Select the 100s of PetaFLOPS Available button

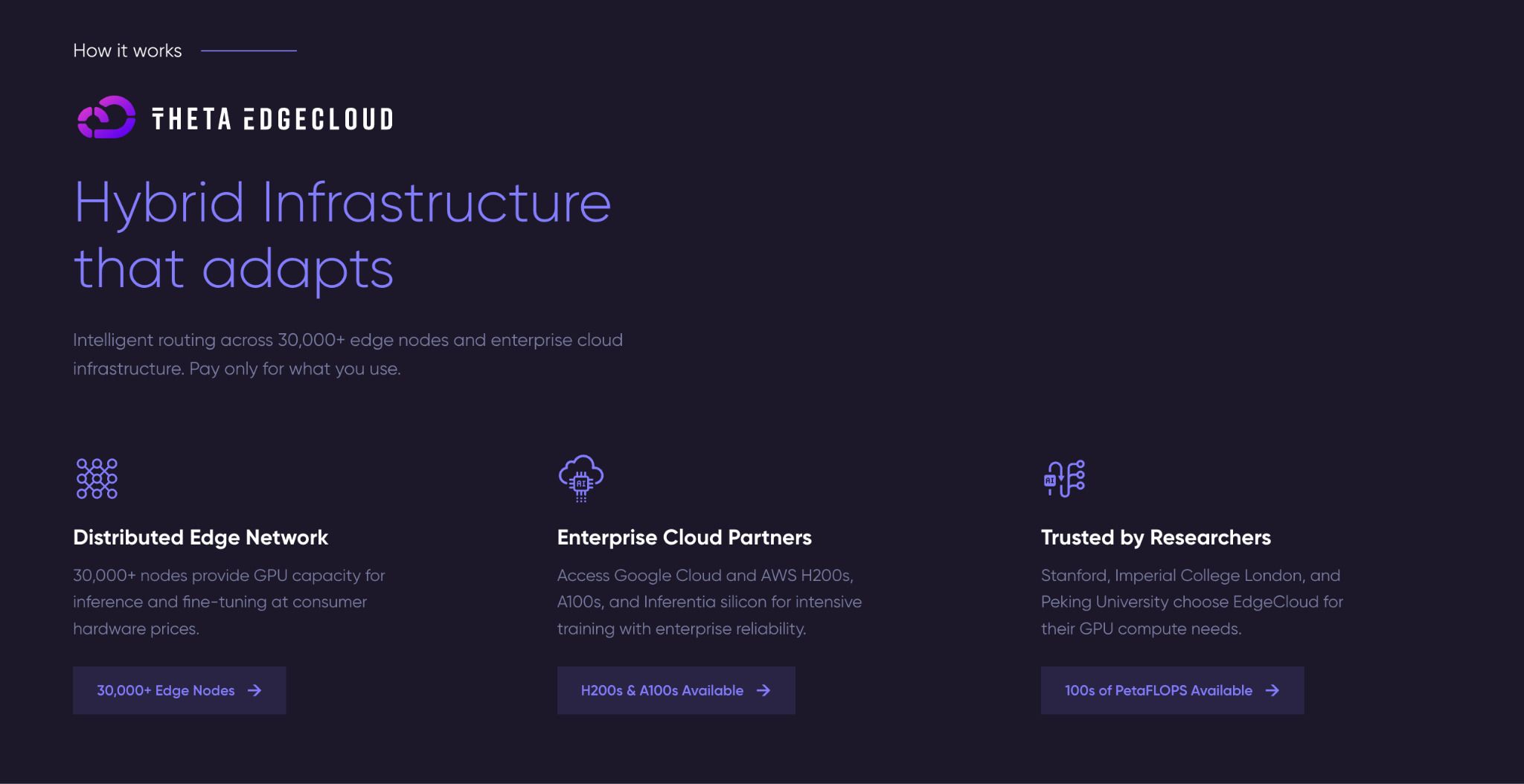(x=1158, y=691)
